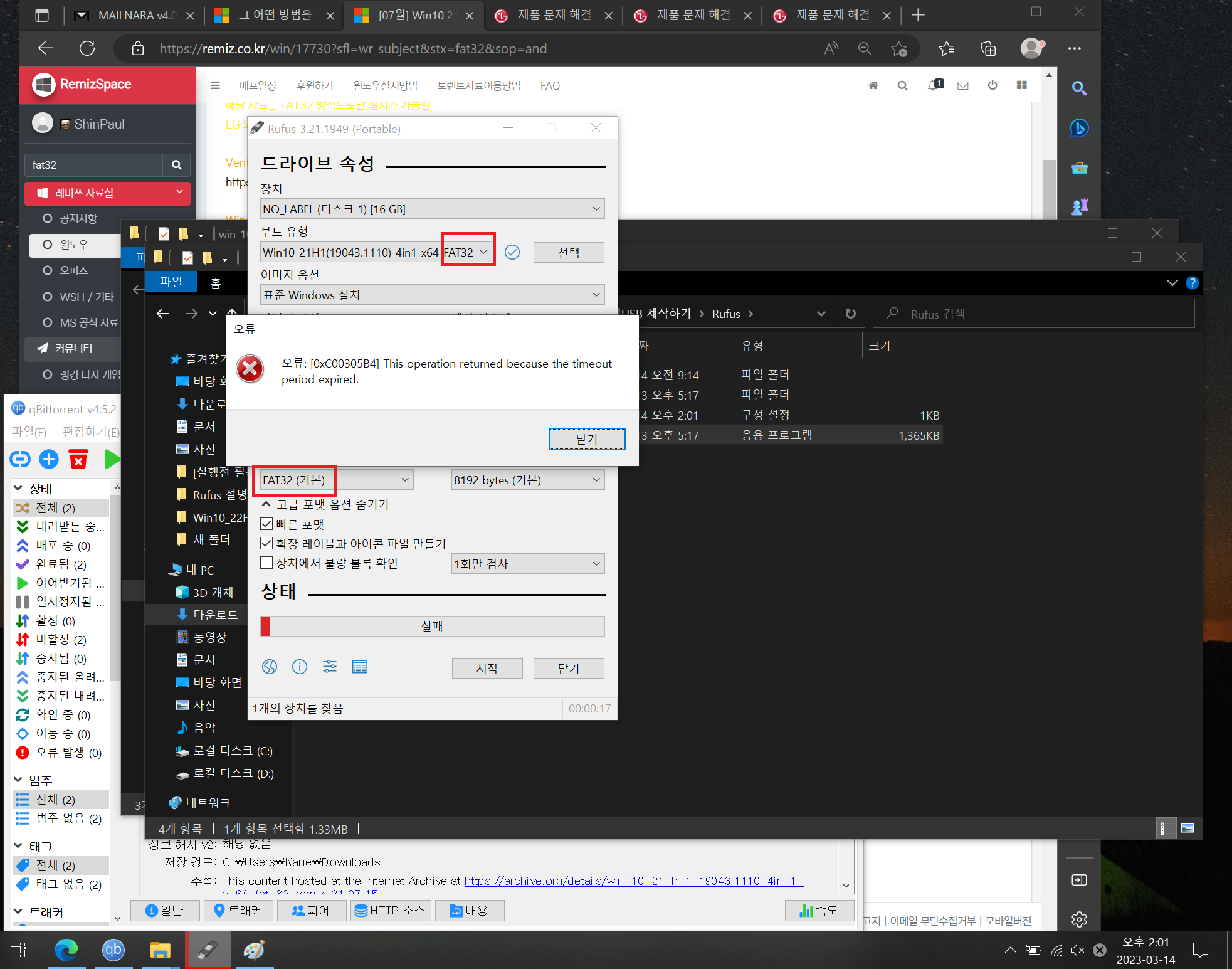This screenshot has height=969, width=1232.
Task: Open Edge collections icon
Action: pos(988,48)
